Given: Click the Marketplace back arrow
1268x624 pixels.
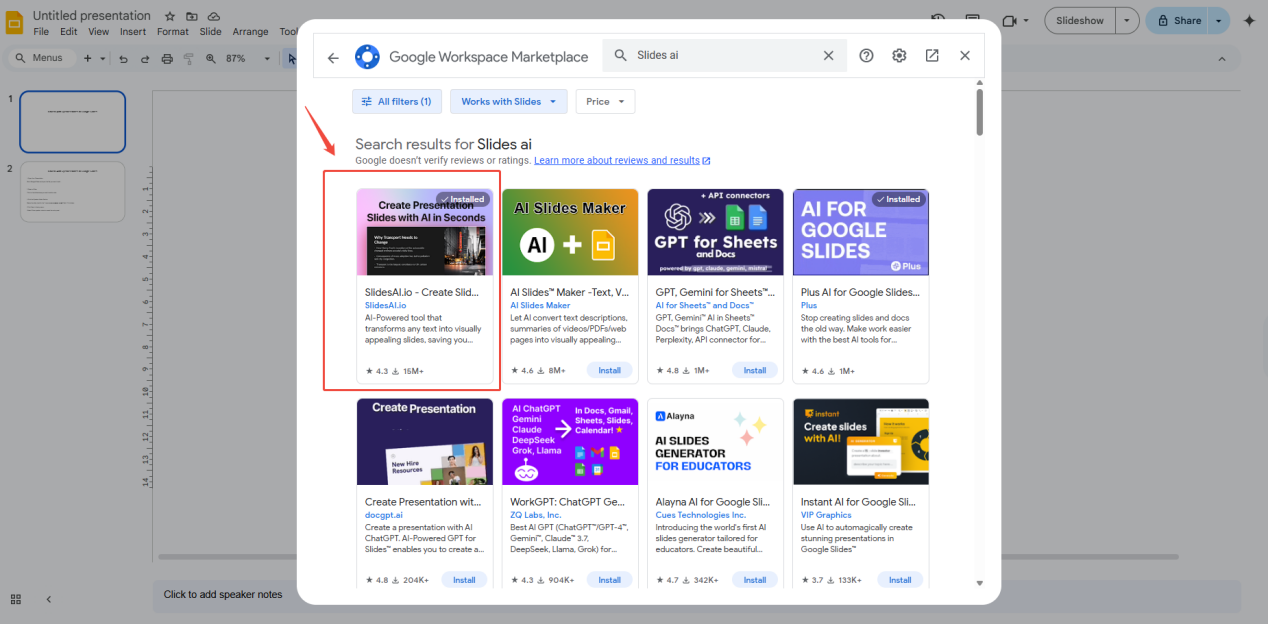Looking at the screenshot, I should click(333, 57).
